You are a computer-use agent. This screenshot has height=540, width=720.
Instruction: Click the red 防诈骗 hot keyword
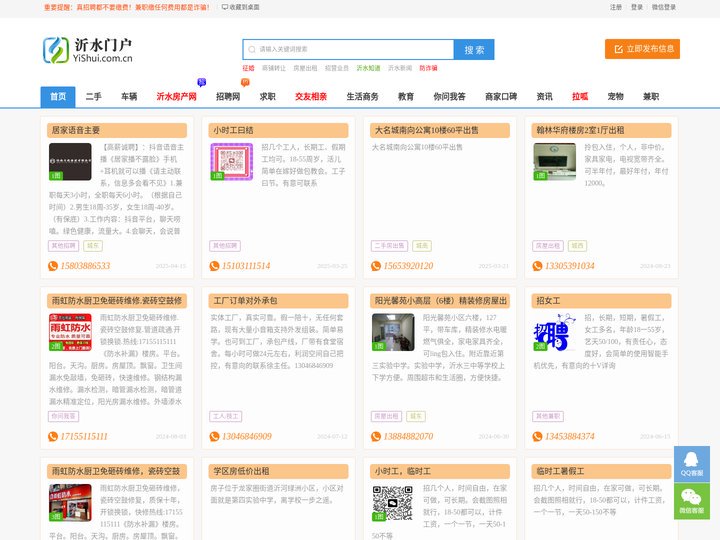(x=428, y=68)
